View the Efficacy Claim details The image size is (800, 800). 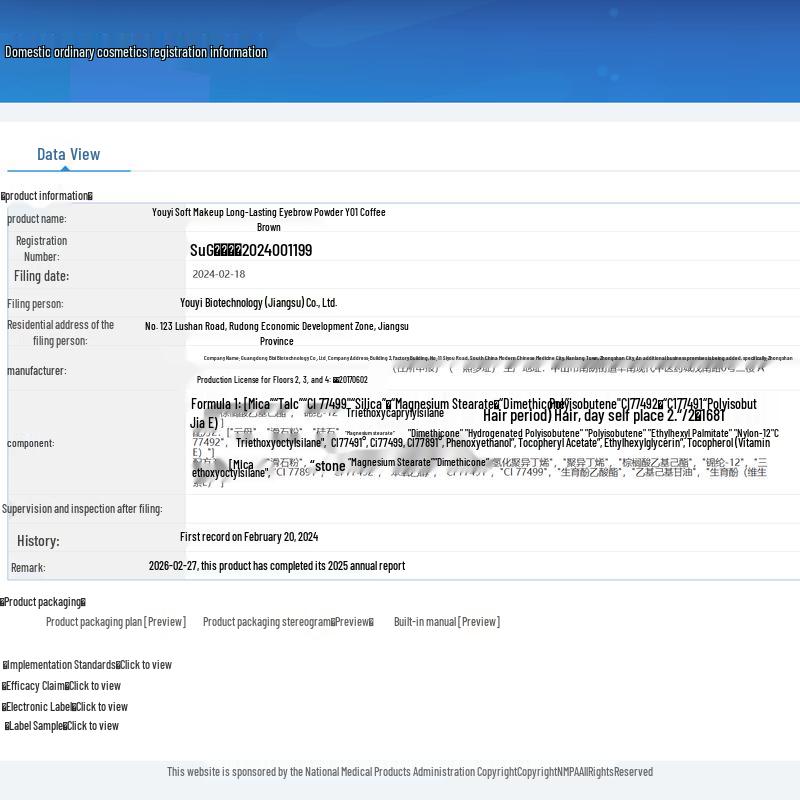click(x=61, y=686)
